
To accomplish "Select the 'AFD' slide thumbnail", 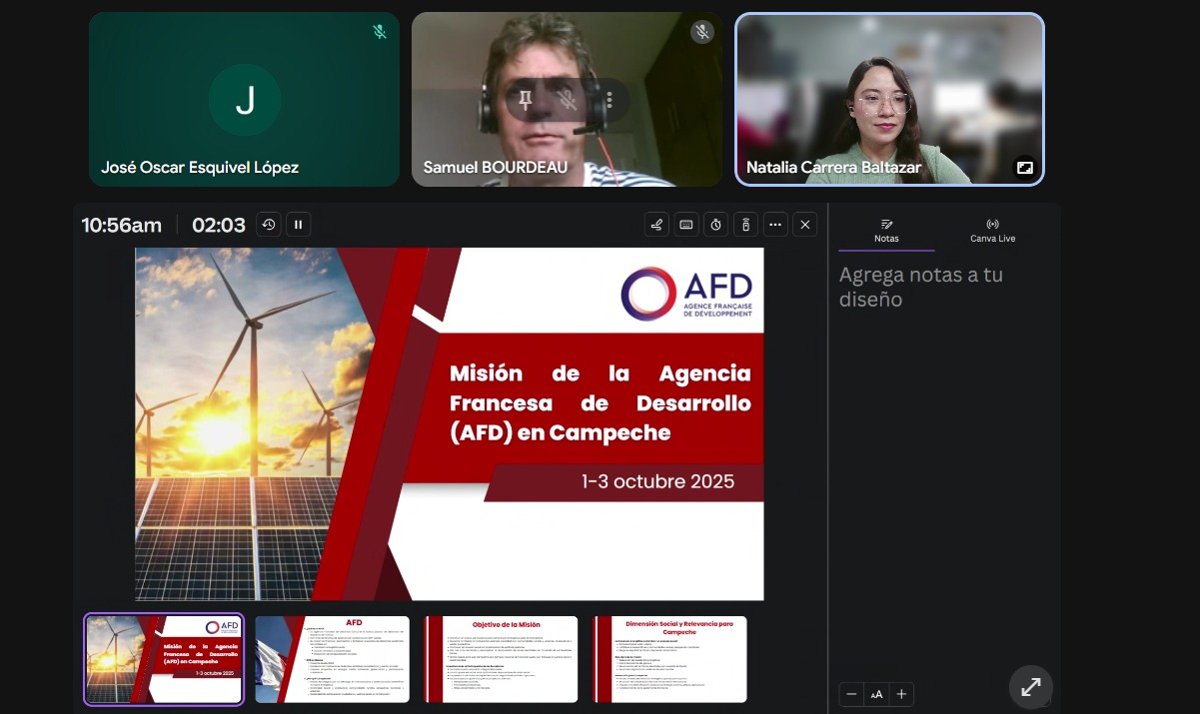I will [x=332, y=659].
